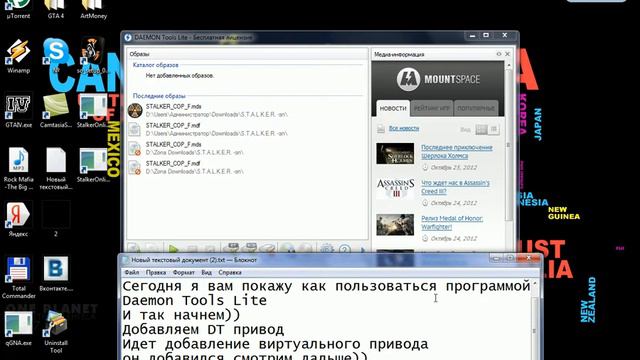Viewport: 640px width, 360px height.
Task: Open DAEMON Tools preferences gear icon
Action: click(x=327, y=249)
